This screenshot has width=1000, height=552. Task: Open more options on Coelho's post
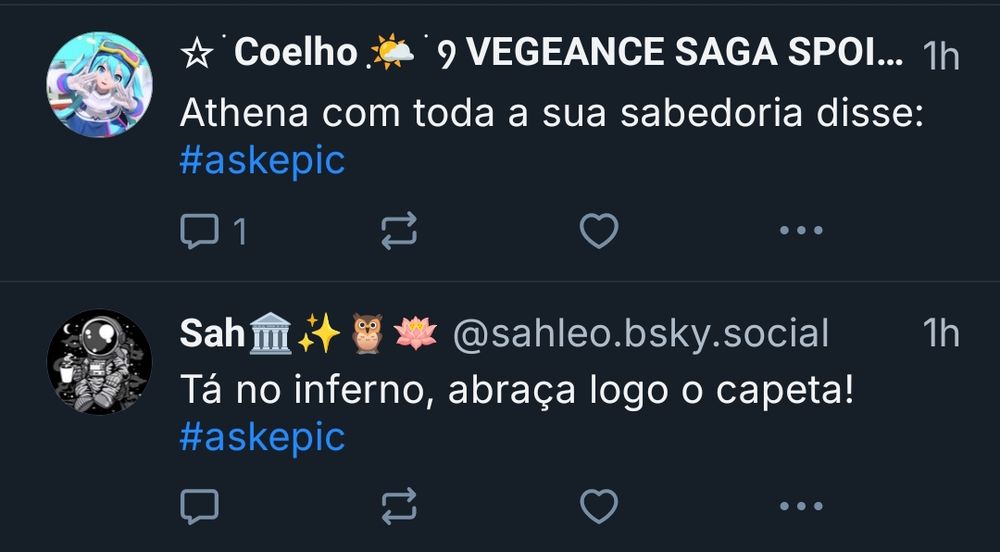(801, 230)
